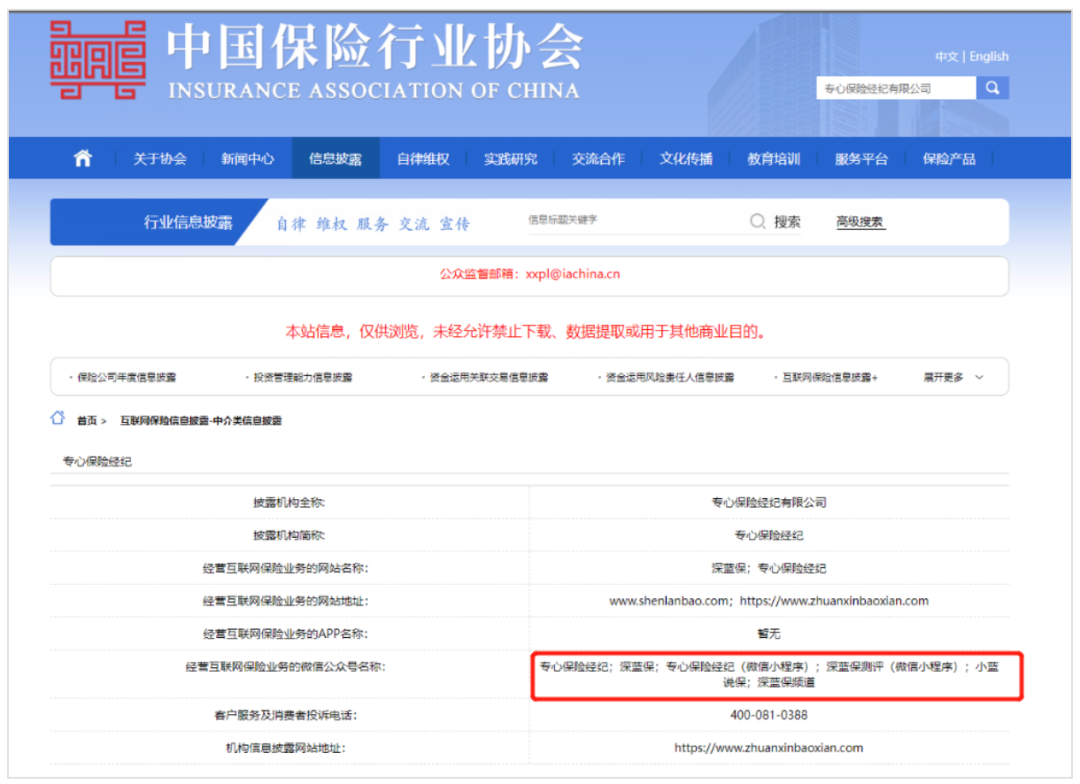Click the 客户服务及消费者投诉电话 label

click(285, 715)
